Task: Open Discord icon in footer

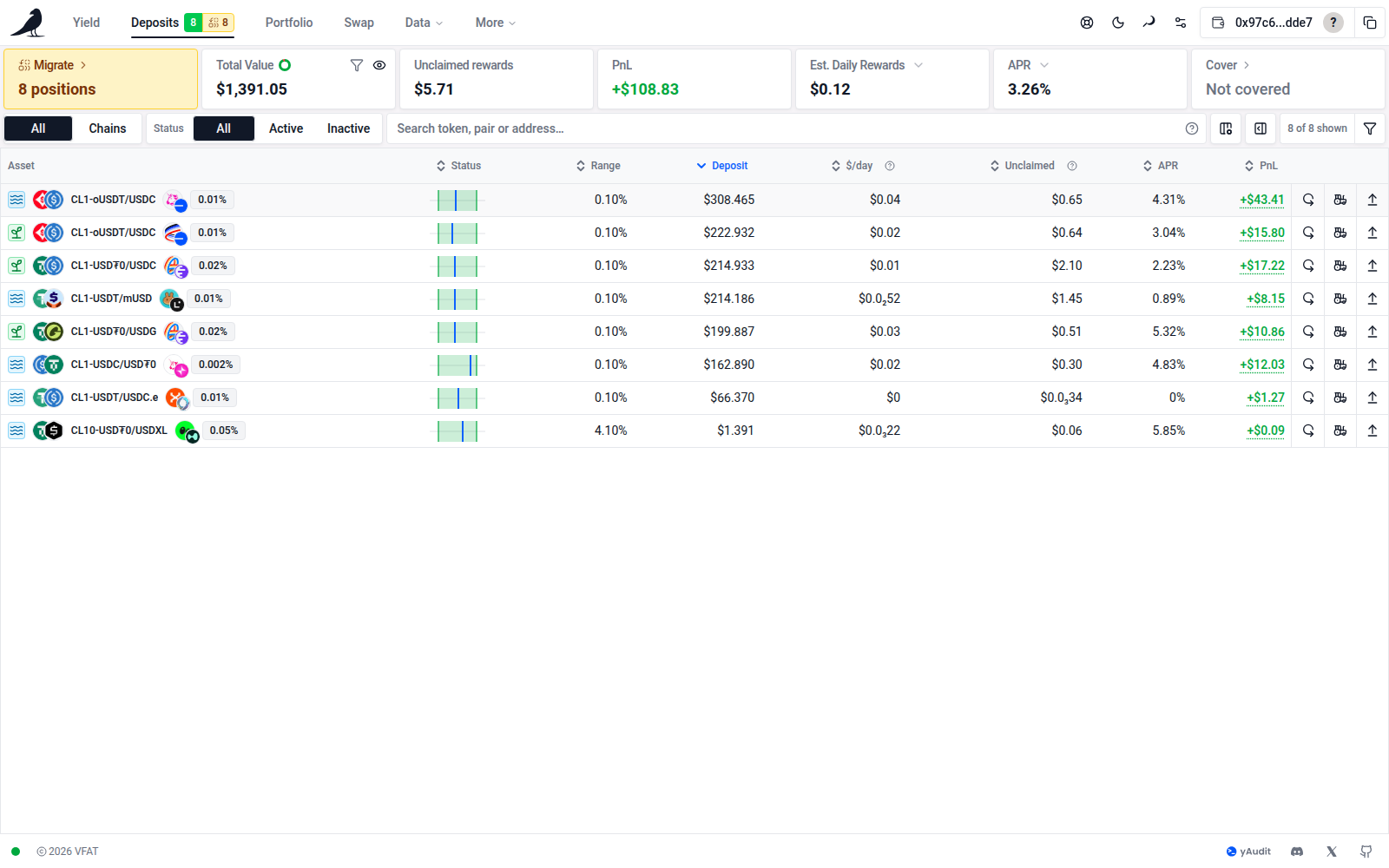Action: coord(1297,852)
